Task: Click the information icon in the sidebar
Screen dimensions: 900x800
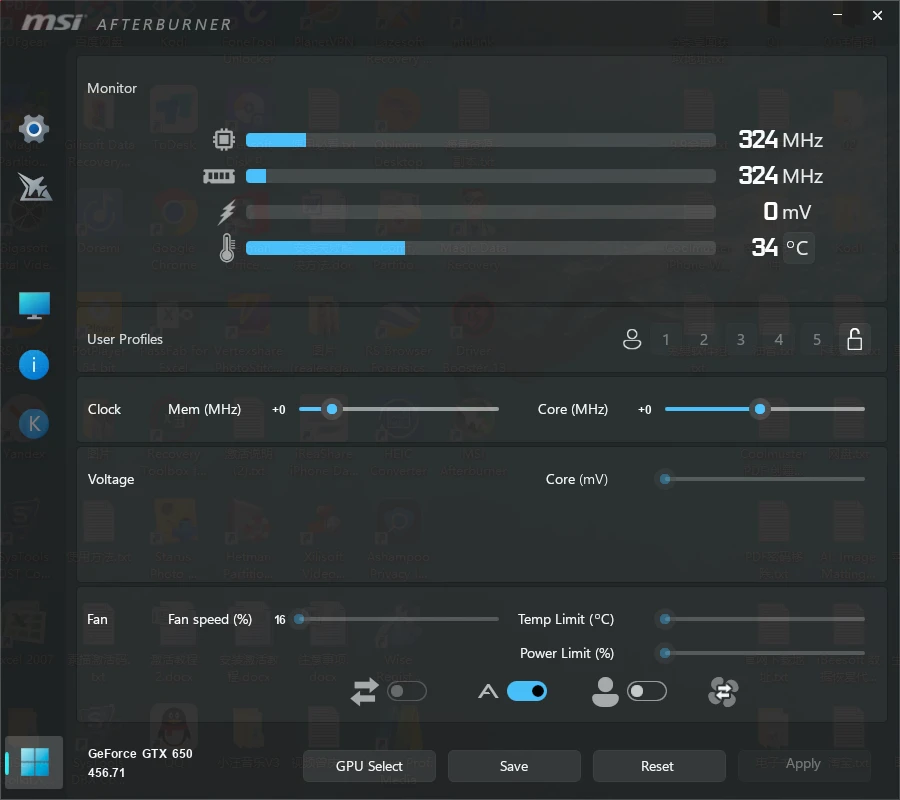Action: tap(33, 364)
